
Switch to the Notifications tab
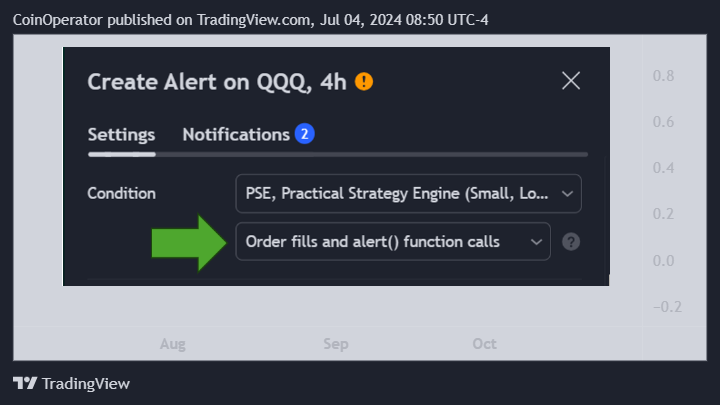236,135
